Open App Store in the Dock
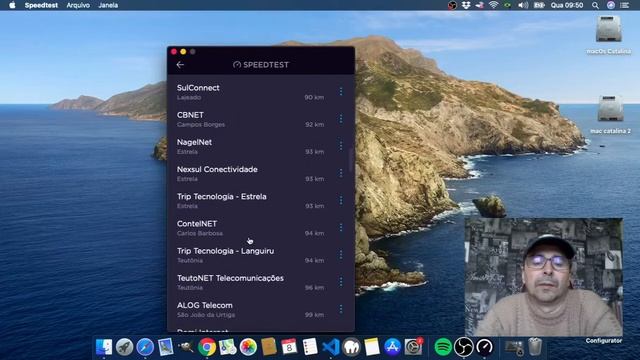 coord(392,347)
